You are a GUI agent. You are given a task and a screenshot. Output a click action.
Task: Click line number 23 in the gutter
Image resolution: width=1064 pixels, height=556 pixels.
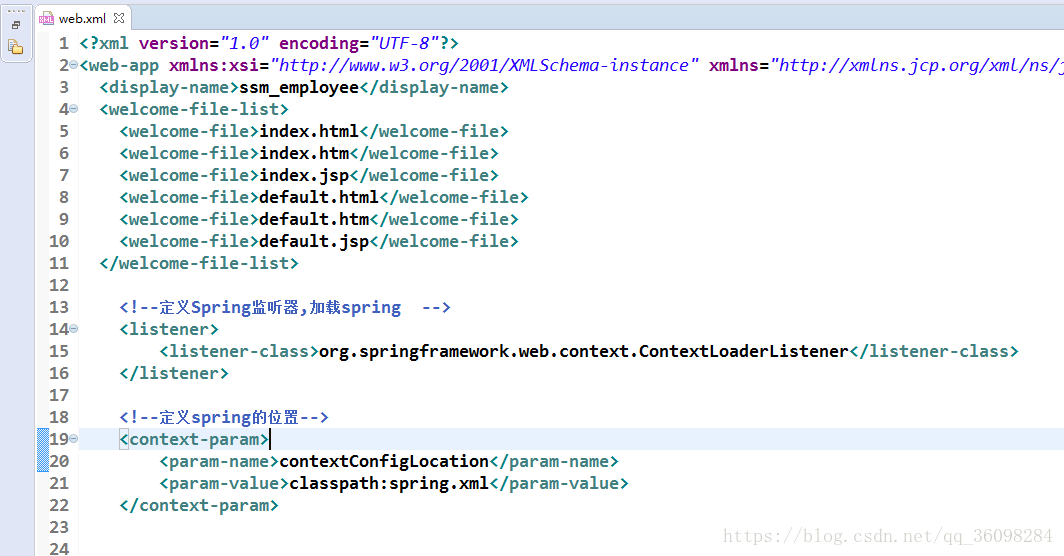click(59, 527)
